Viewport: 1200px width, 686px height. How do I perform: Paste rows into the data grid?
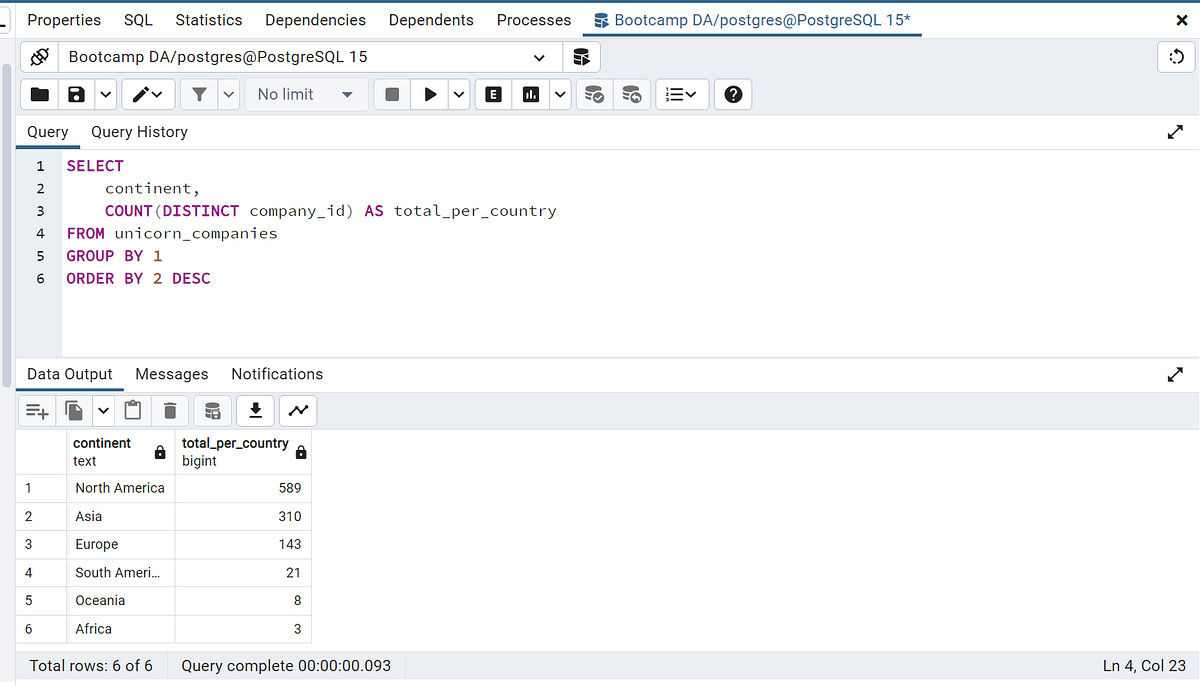(x=133, y=410)
